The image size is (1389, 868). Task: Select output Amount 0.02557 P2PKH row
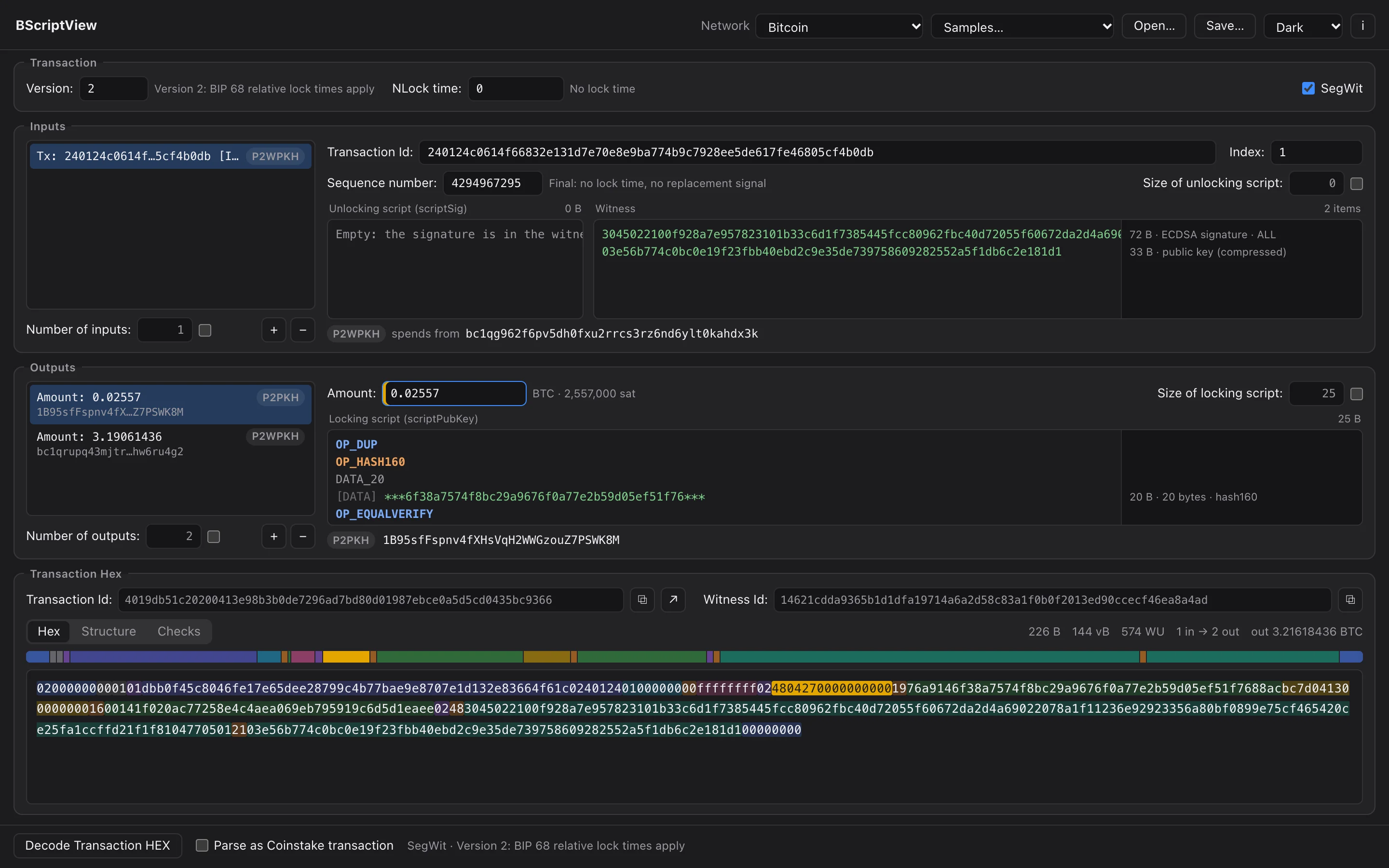click(170, 404)
